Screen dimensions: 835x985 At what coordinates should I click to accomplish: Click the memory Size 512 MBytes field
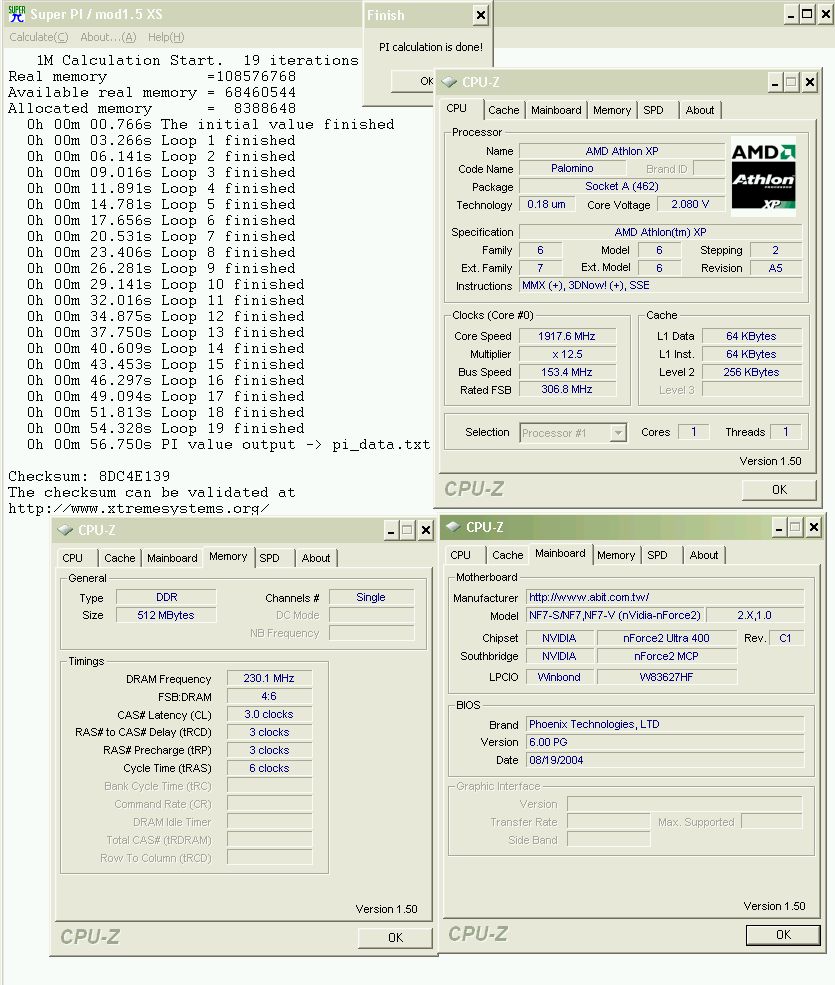point(166,616)
